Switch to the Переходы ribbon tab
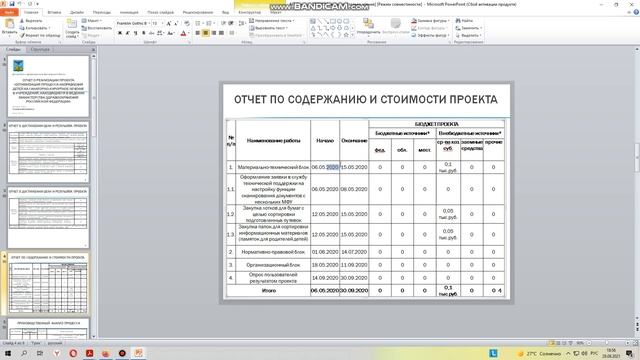Screen dimensions: 640x360 point(102,12)
